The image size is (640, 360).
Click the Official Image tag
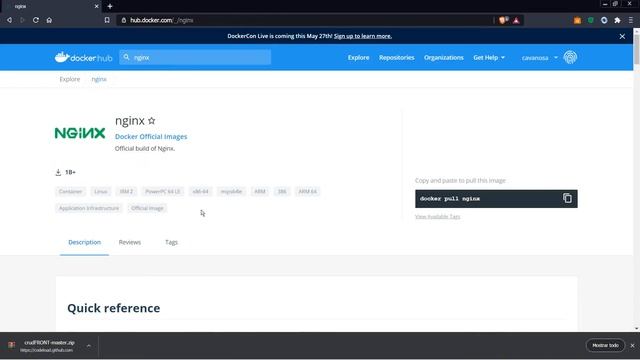(147, 208)
